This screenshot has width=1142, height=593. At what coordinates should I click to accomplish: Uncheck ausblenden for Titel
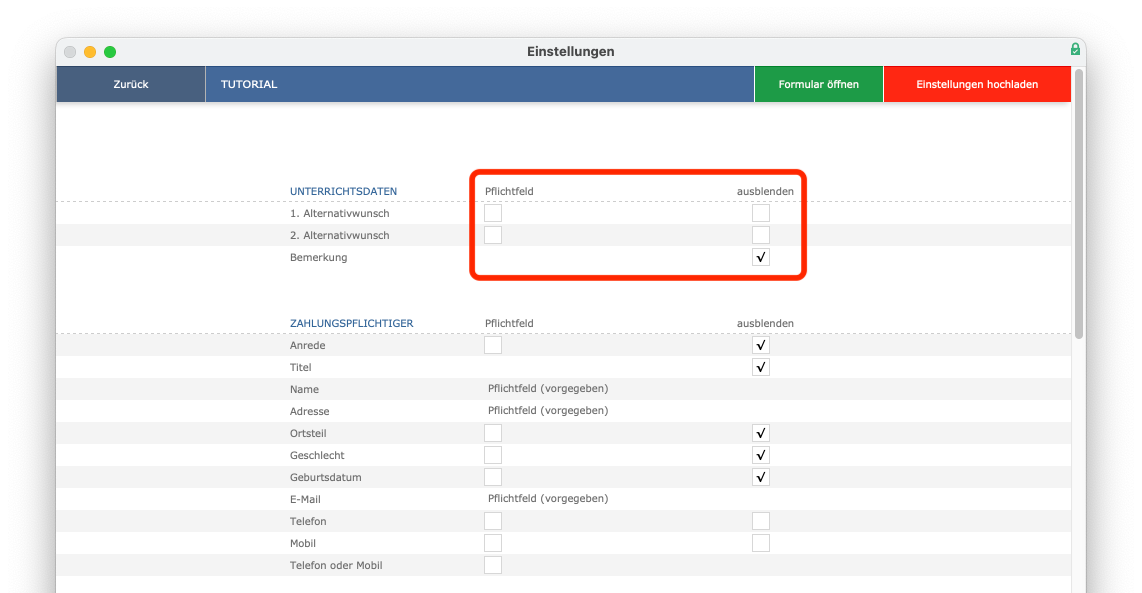pyautogui.click(x=761, y=367)
